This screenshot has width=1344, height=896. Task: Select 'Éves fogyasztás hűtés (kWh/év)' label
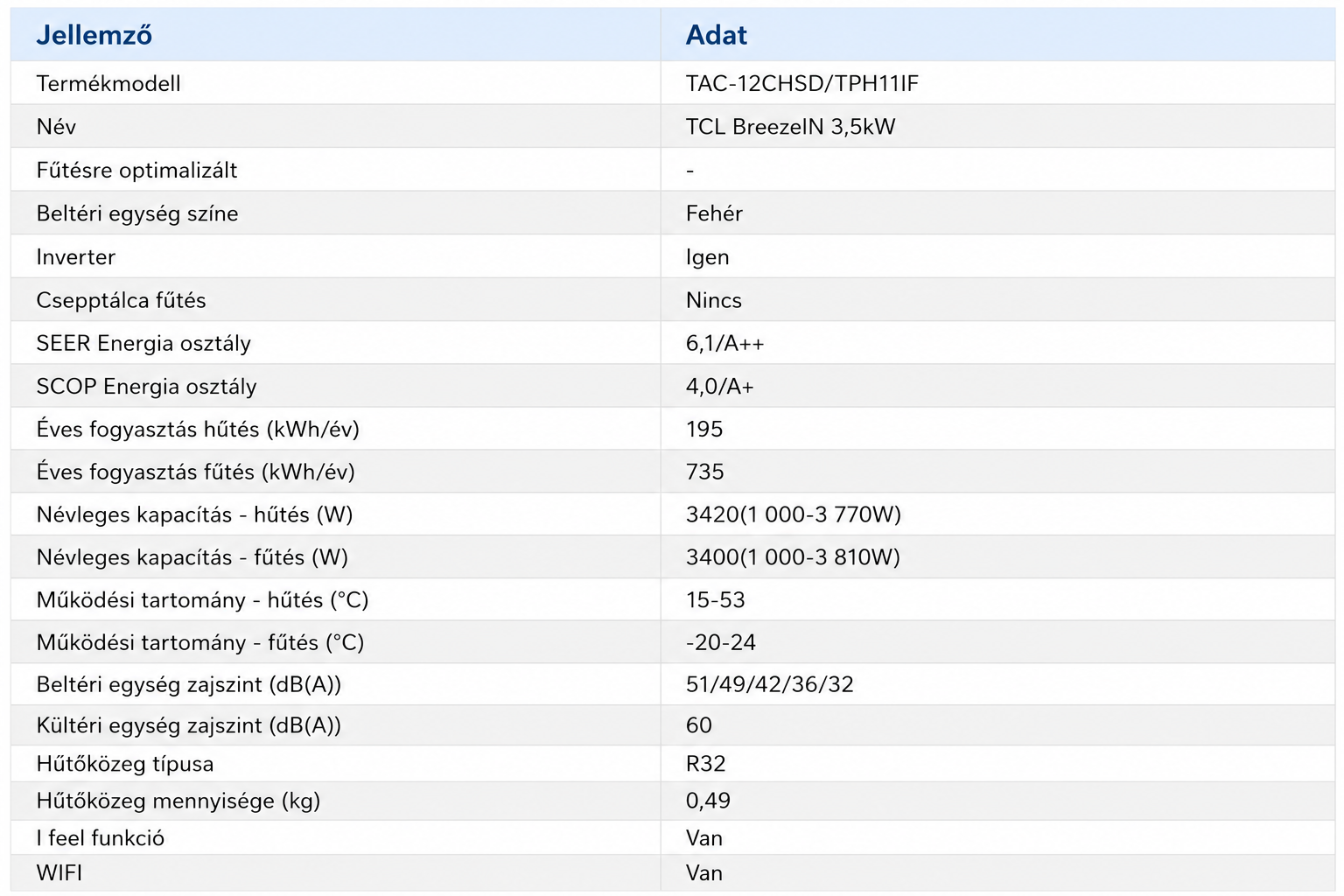[198, 429]
